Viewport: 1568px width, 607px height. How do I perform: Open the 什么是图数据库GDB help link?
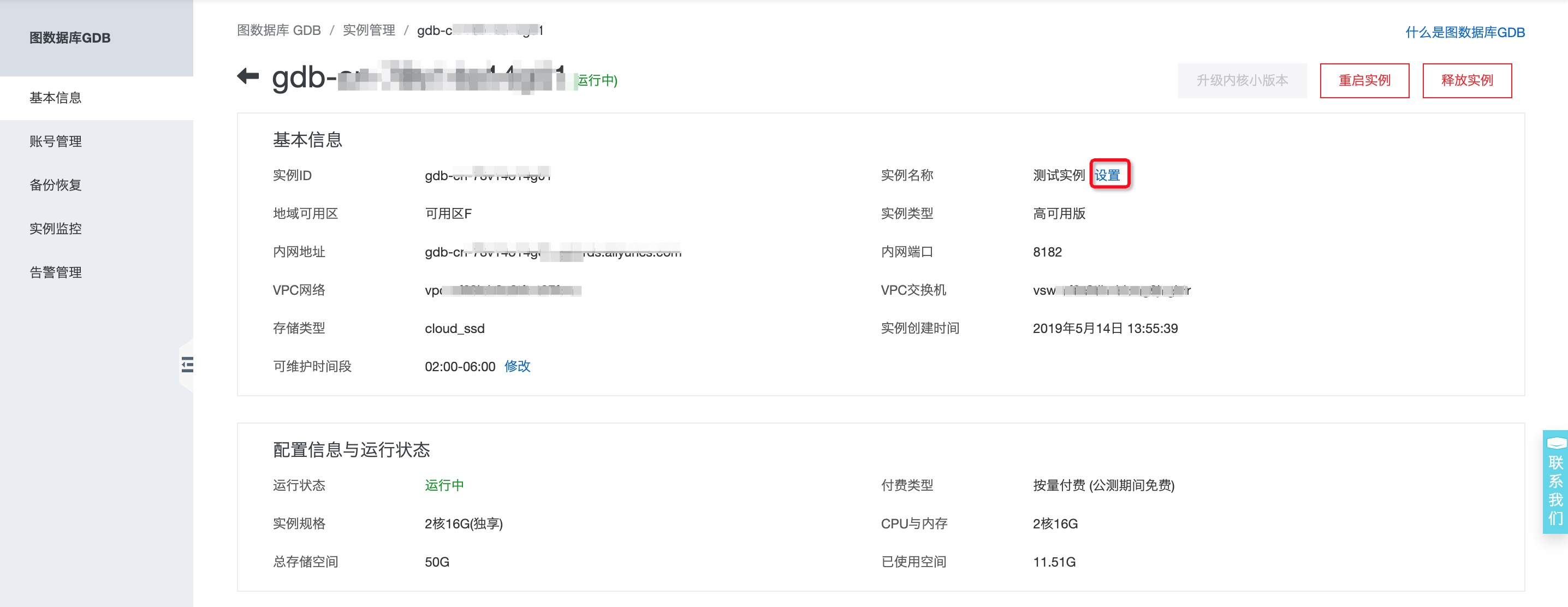[x=1464, y=32]
